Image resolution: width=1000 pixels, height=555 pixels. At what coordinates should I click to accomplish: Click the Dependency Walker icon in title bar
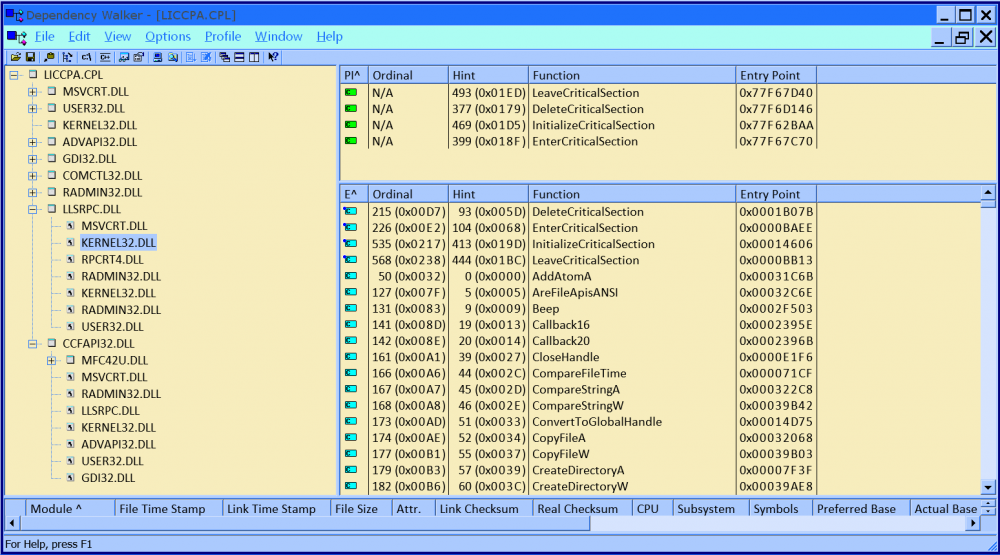pos(13,15)
